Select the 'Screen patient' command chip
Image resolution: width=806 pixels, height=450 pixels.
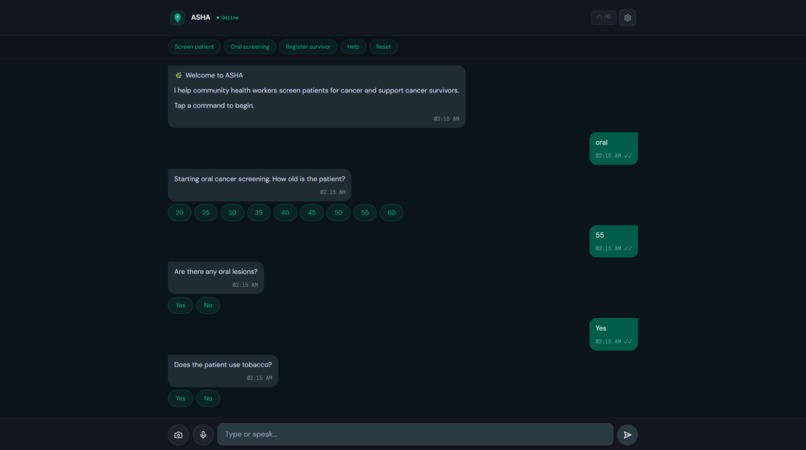coord(194,47)
